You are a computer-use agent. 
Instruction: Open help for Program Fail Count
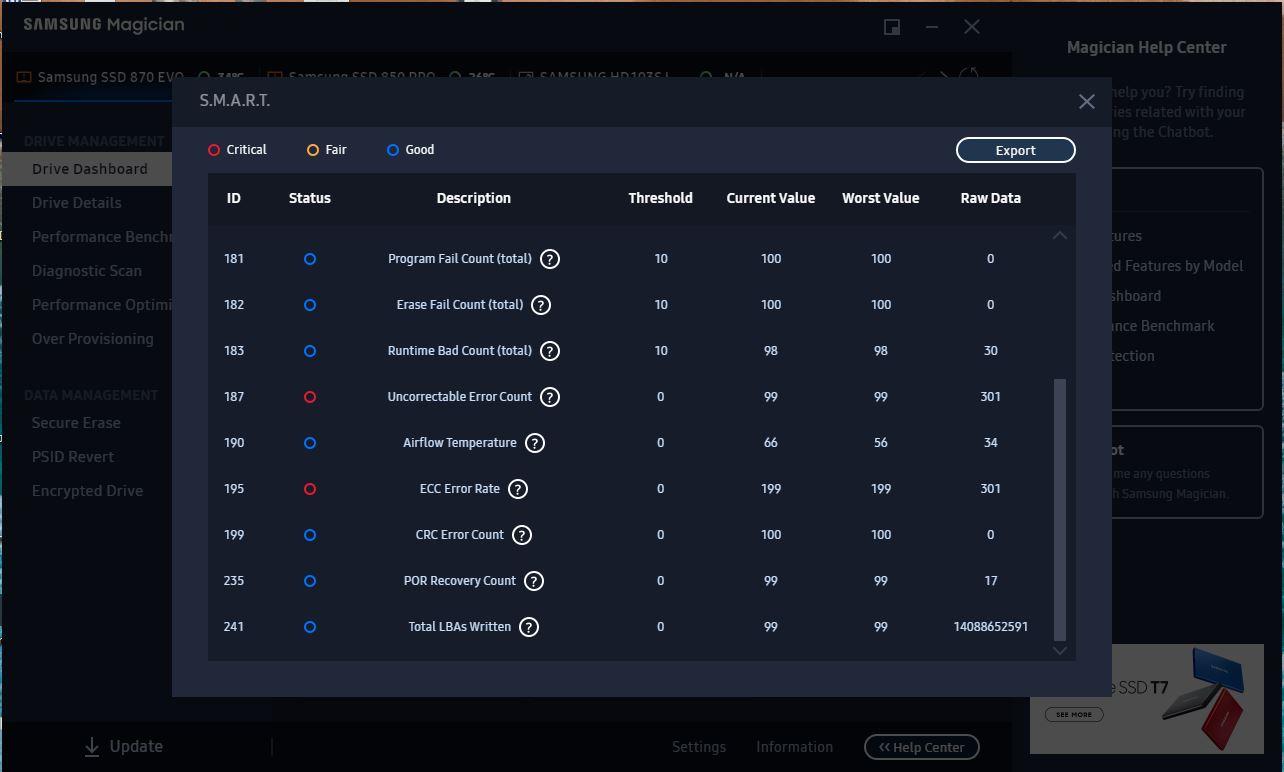[x=550, y=259]
